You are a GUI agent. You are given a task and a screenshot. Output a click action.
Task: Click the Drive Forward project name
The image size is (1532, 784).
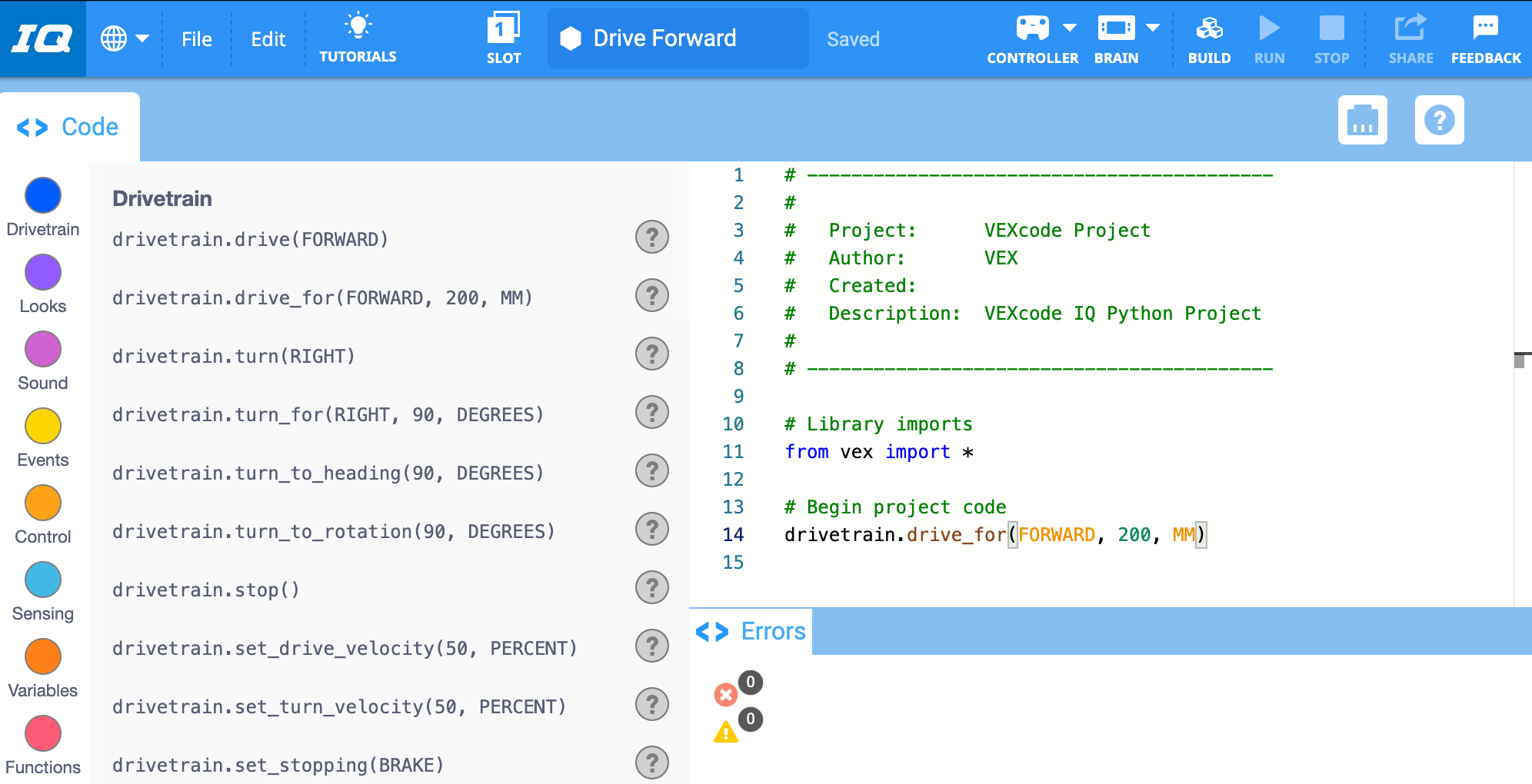pyautogui.click(x=664, y=38)
